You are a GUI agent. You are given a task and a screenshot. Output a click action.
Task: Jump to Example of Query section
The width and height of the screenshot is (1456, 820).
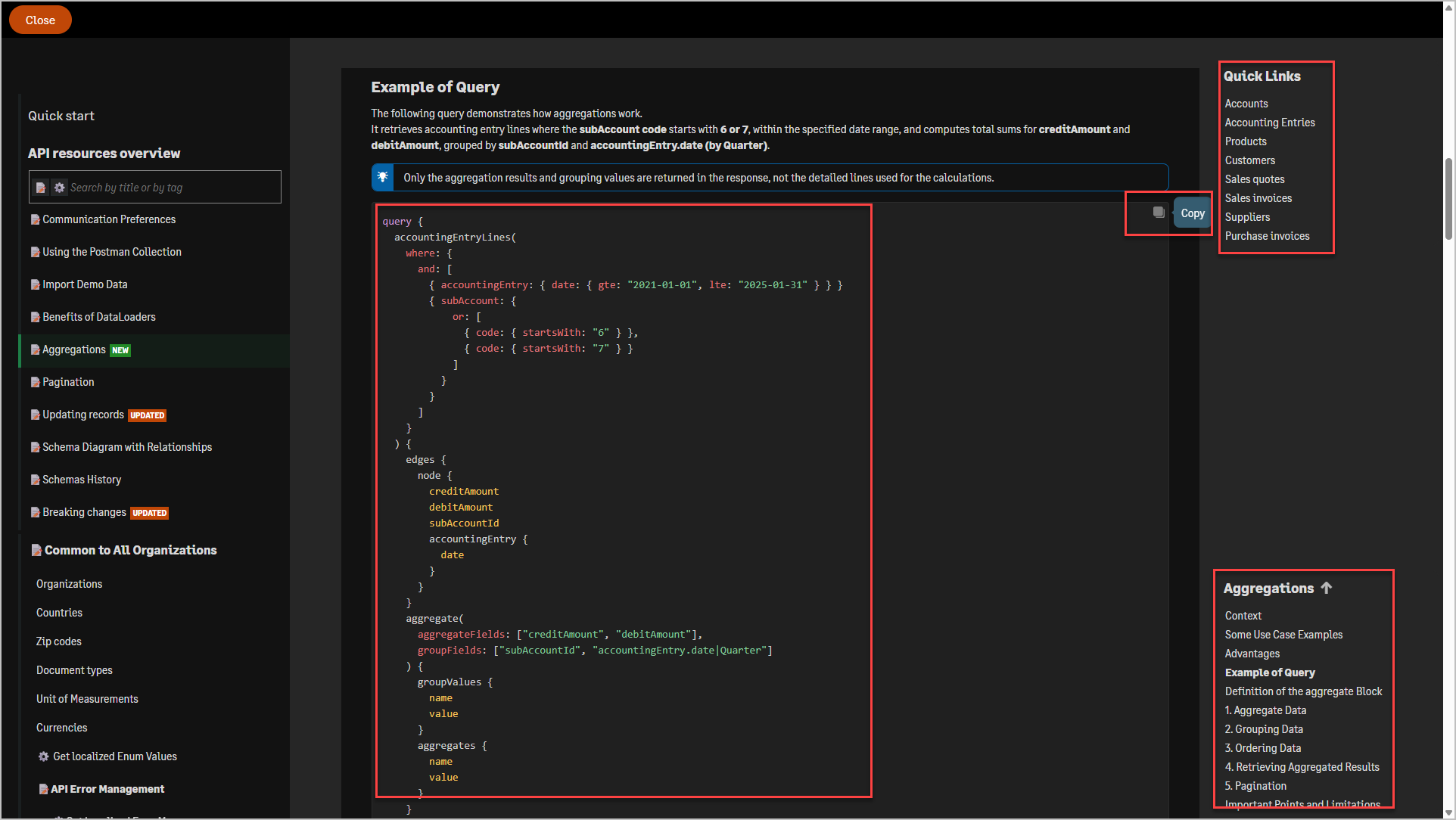[x=1270, y=672]
